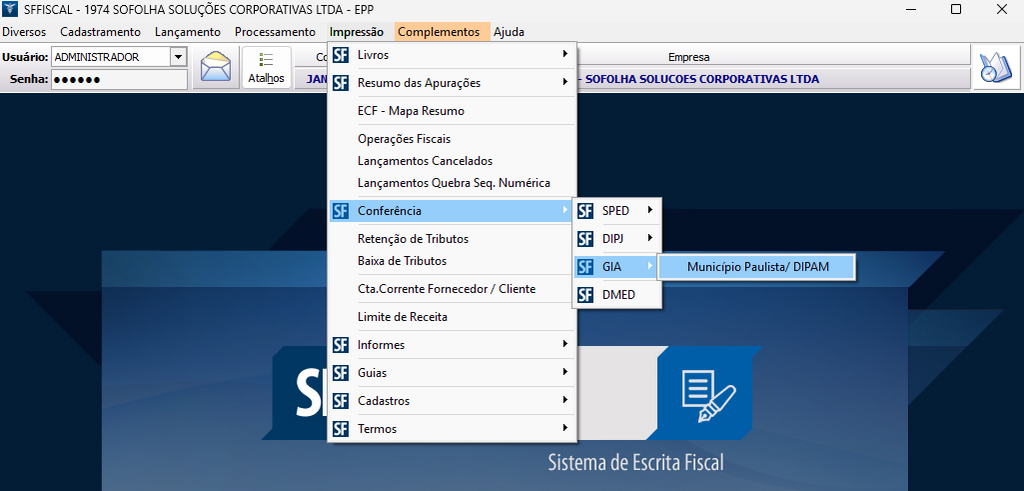The width and height of the screenshot is (1024, 491).
Task: Open the Complementos menu
Action: (x=438, y=32)
